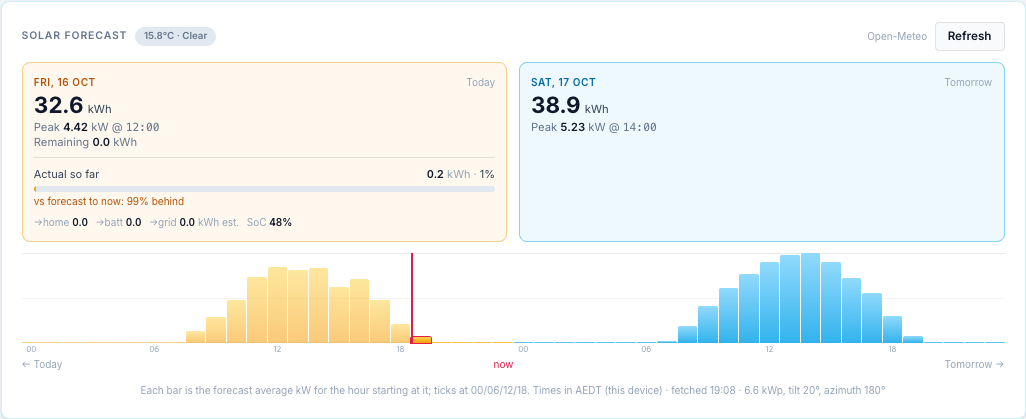1026x419 pixels.
Task: Click the SoC 48% value
Action: [x=269, y=223]
